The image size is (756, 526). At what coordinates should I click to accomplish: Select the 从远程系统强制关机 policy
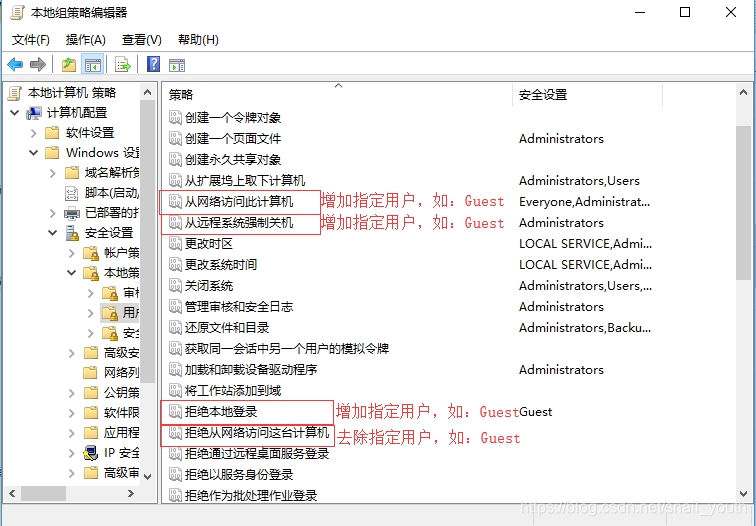(x=239, y=223)
